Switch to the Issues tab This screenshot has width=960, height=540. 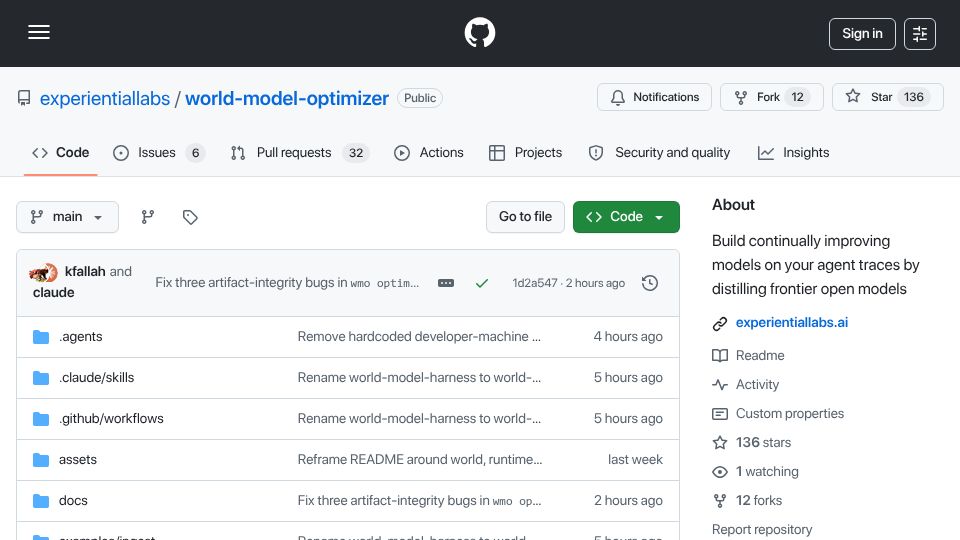click(x=159, y=152)
